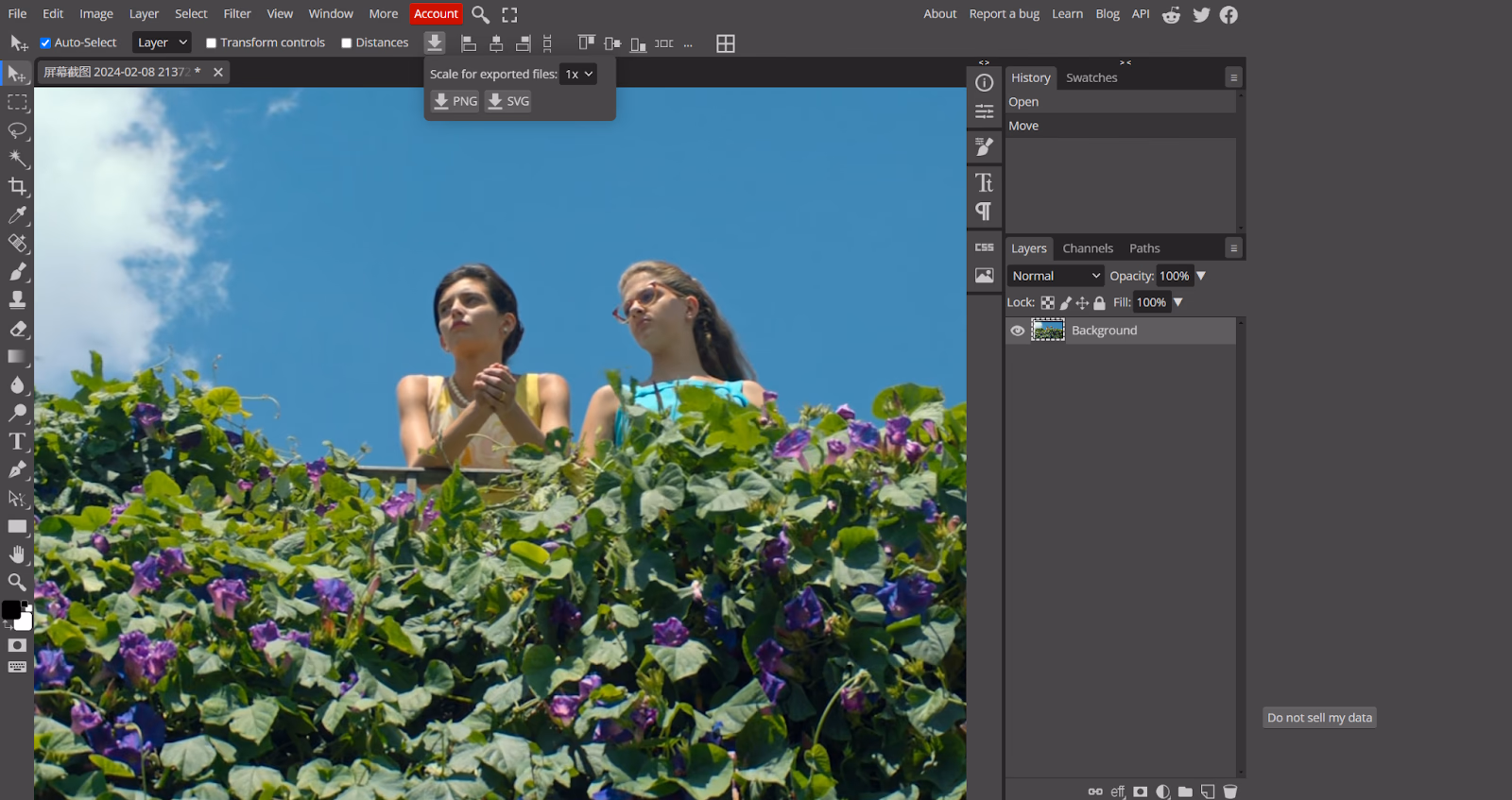The height and width of the screenshot is (800, 1512).
Task: Select the Pen tool
Action: [17, 469]
